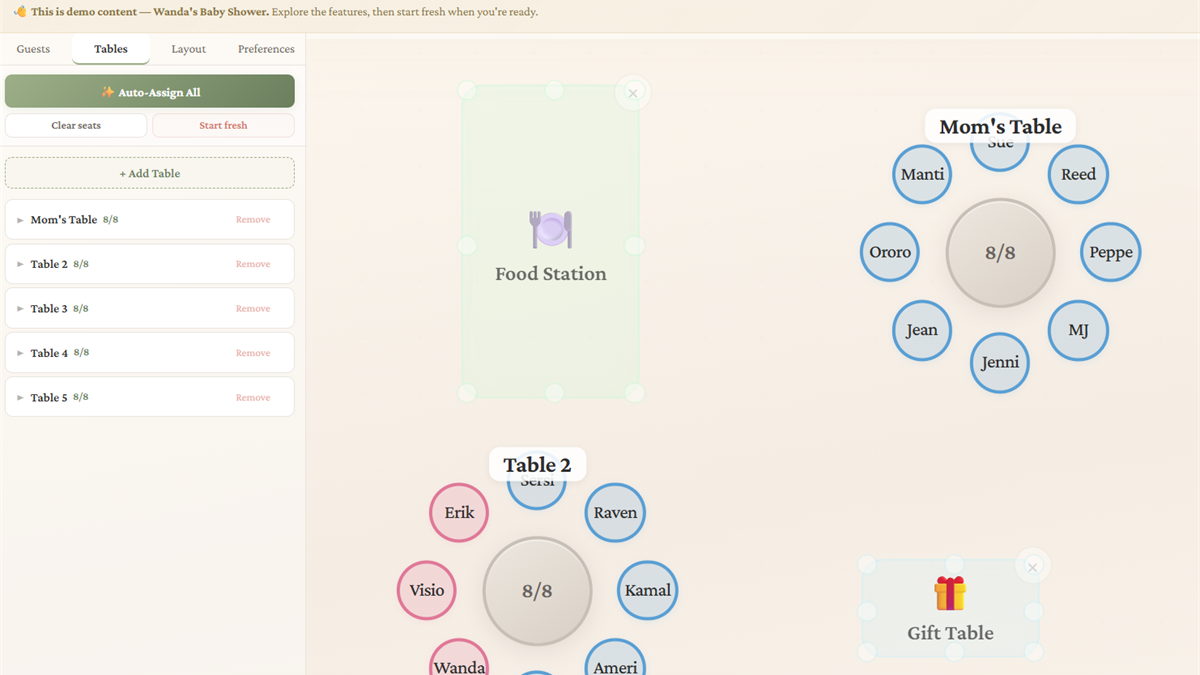Select guest seat Jenni
1200x675 pixels.
(1000, 362)
